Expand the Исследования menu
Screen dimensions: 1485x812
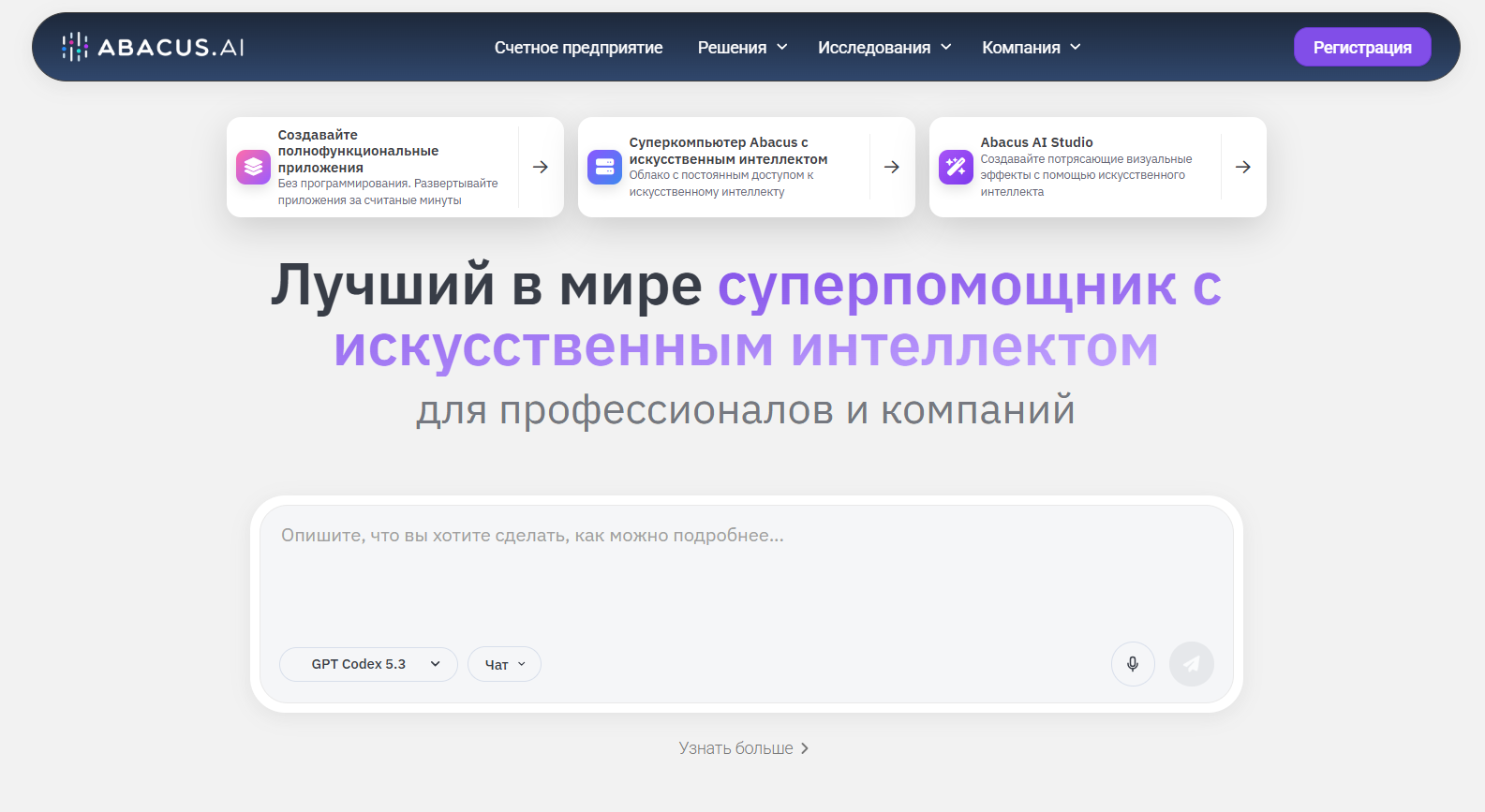pyautogui.click(x=884, y=48)
